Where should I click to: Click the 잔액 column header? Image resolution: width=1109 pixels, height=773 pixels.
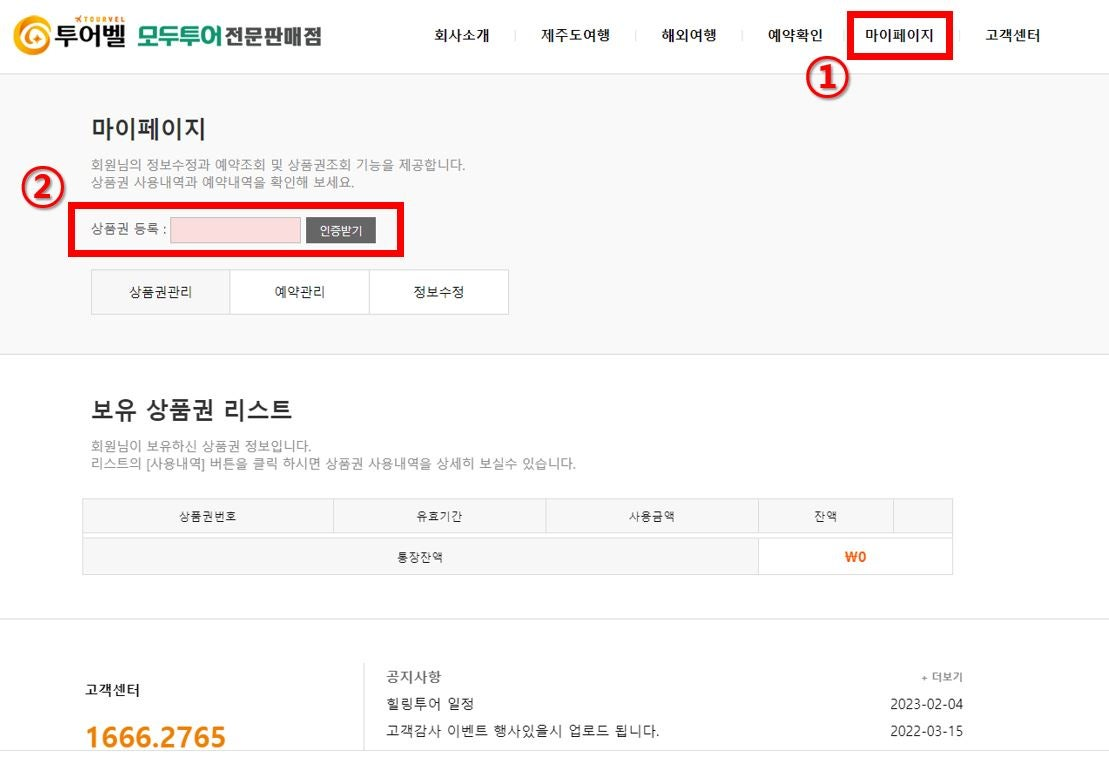click(x=825, y=516)
